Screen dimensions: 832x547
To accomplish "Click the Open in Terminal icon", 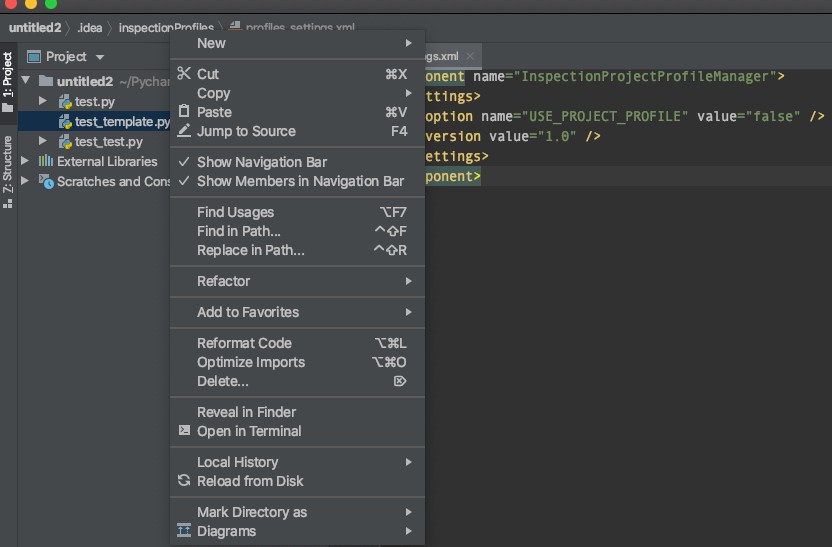I will pyautogui.click(x=184, y=430).
